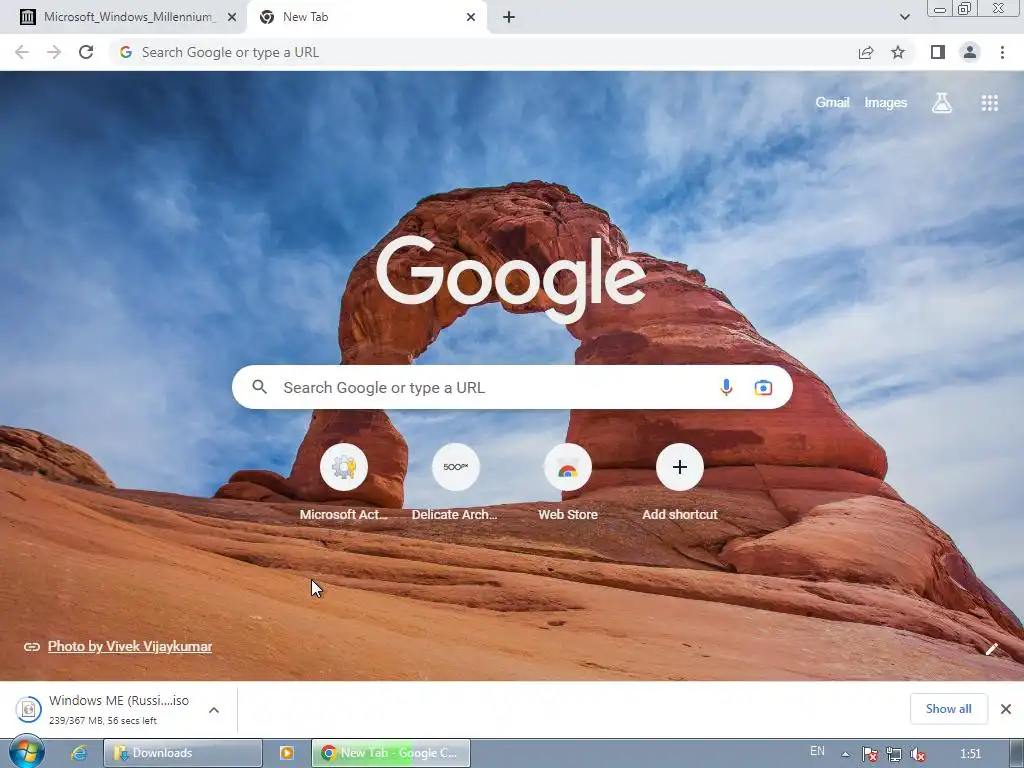
Task: Switch to the Downloads window in taskbar
Action: point(183,753)
